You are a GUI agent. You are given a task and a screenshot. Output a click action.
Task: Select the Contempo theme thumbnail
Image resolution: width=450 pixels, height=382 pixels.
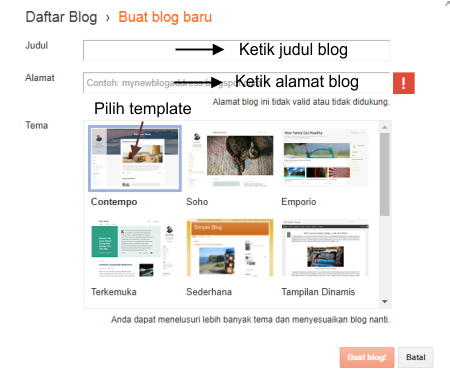coord(135,158)
